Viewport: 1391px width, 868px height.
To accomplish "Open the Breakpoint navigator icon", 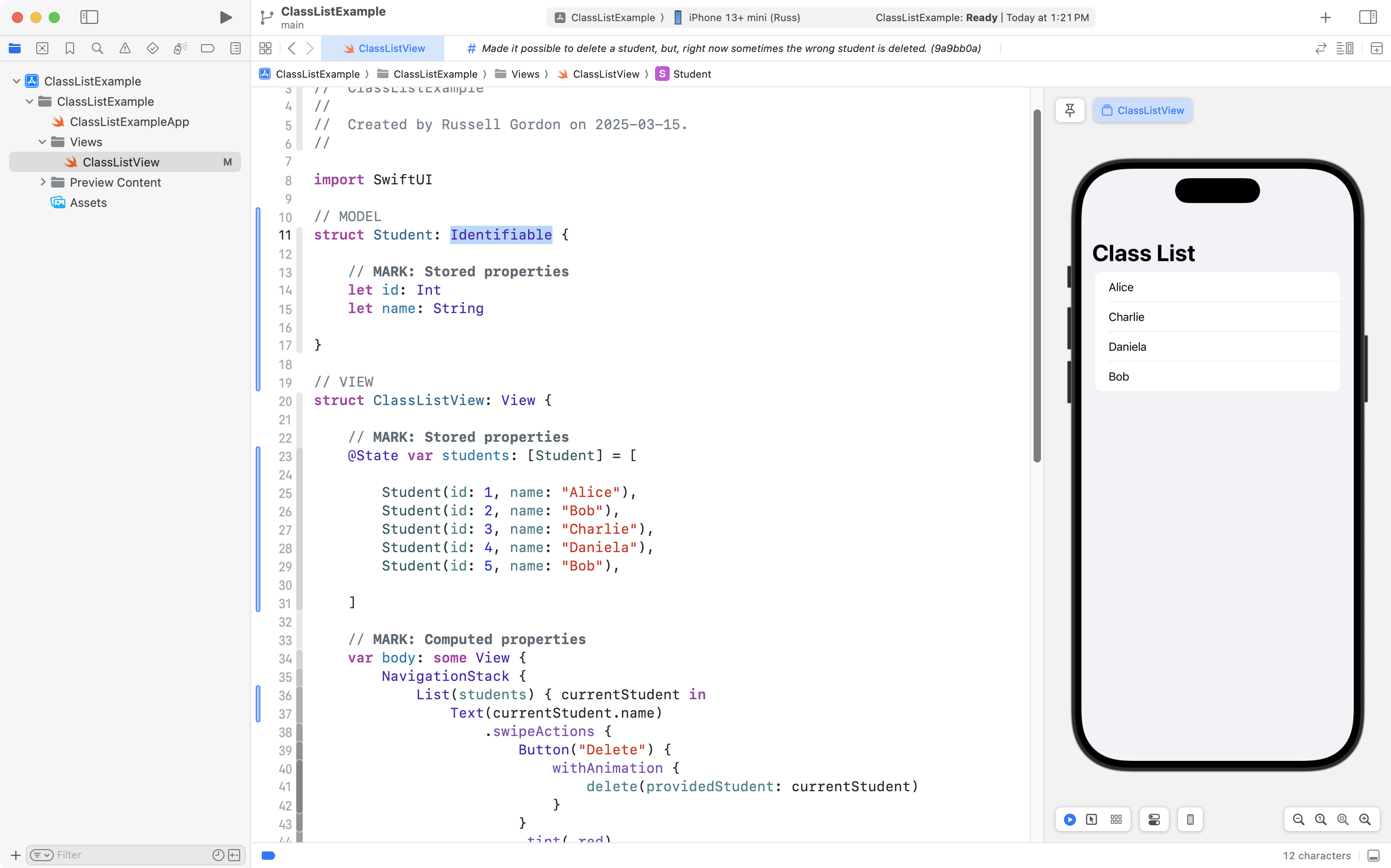I will pos(207,48).
